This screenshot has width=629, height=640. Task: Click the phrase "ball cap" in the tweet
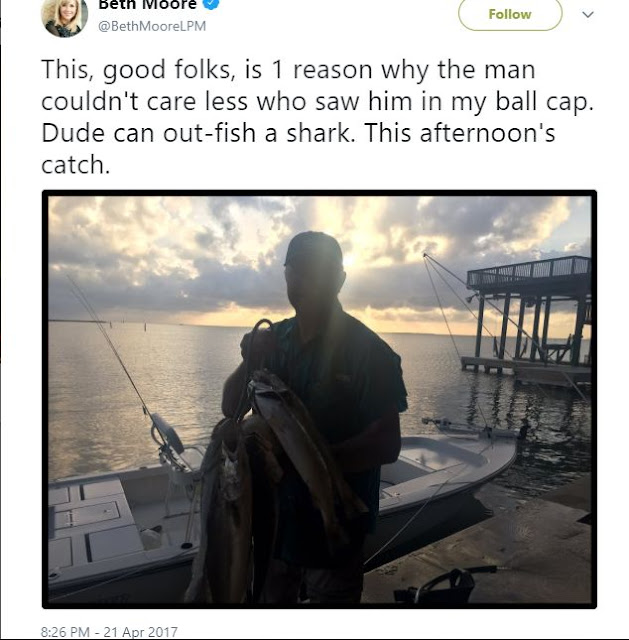click(x=544, y=101)
